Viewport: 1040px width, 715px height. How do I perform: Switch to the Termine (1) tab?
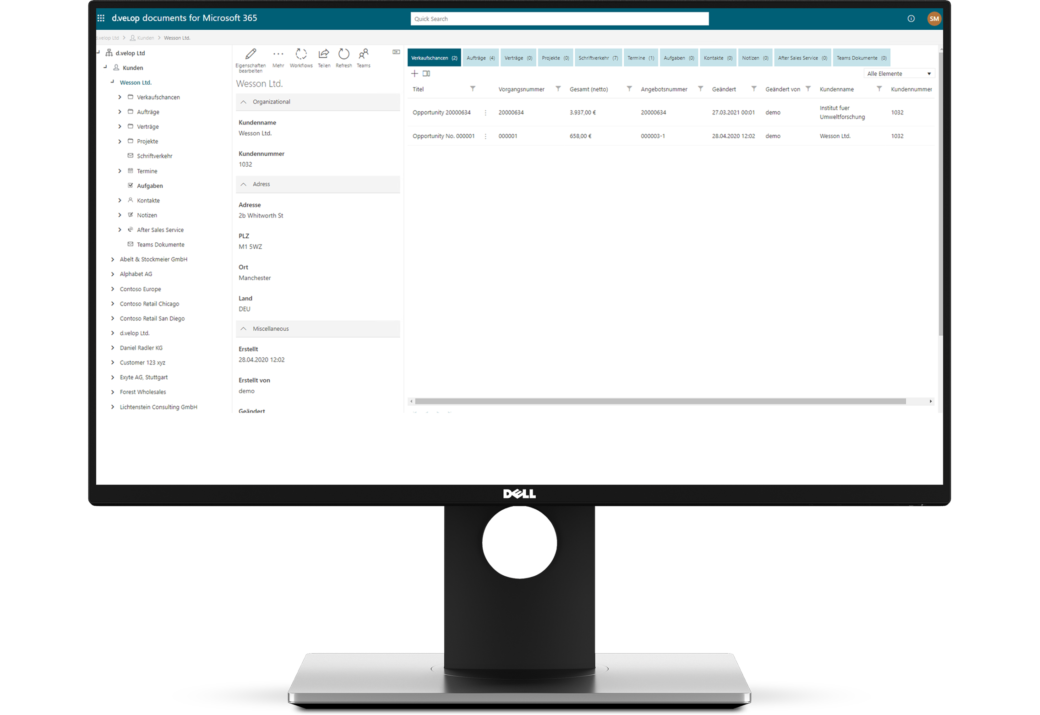(x=641, y=58)
